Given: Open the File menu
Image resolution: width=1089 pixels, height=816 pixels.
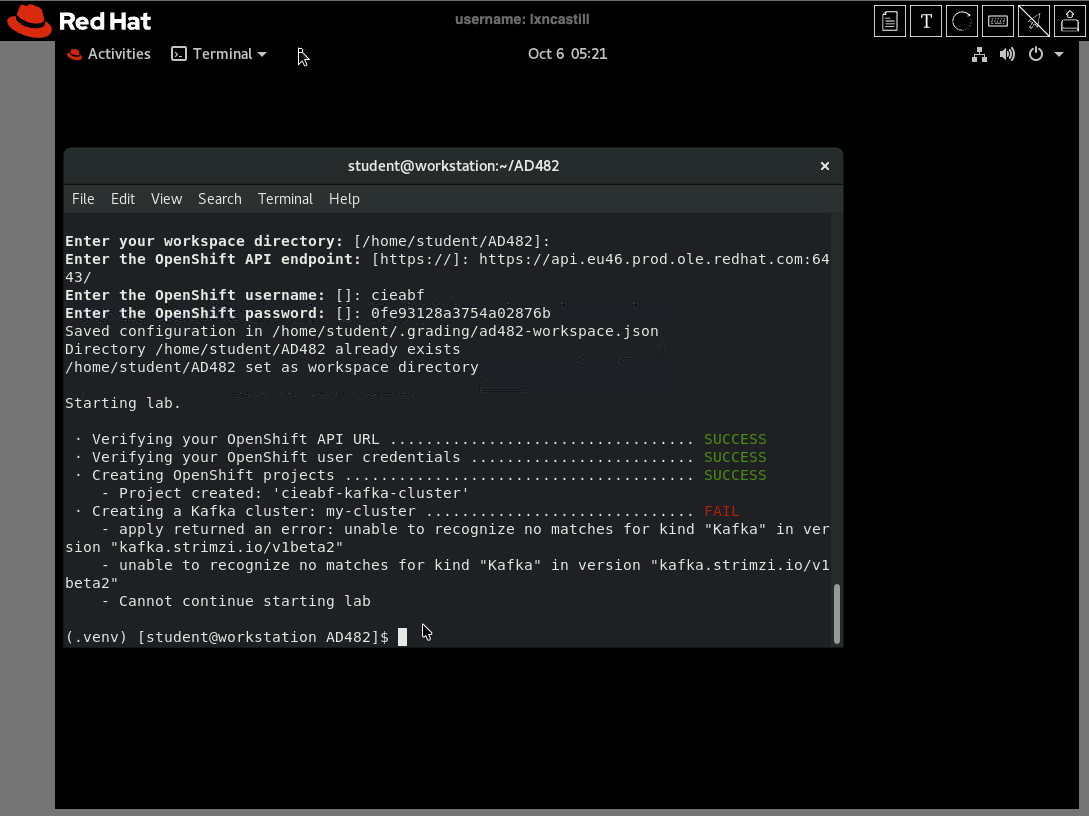Looking at the screenshot, I should [x=83, y=199].
